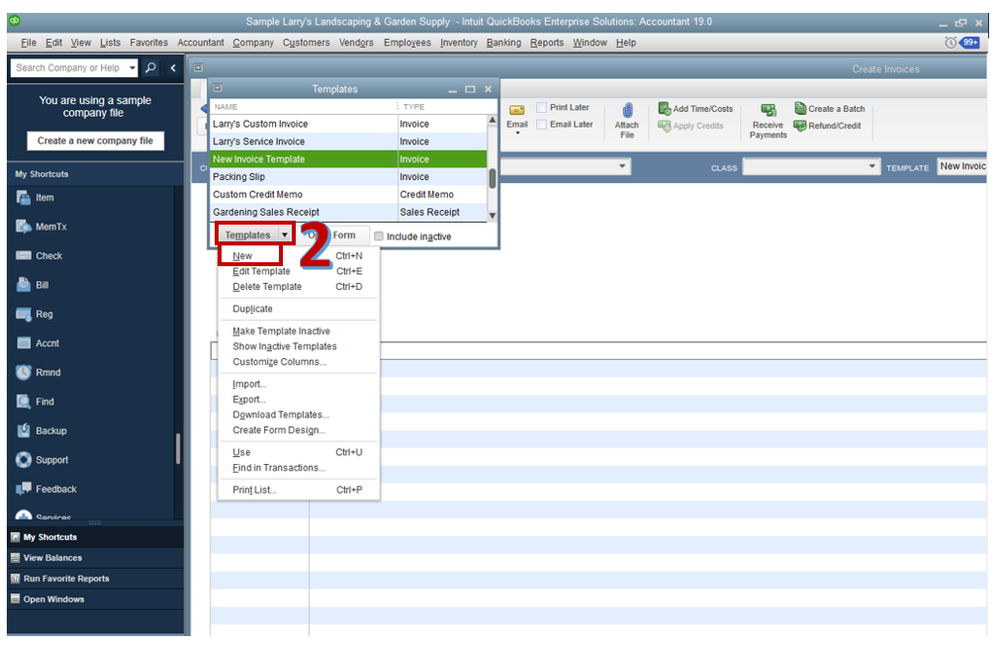Click the Refund/Credit icon

pyautogui.click(x=801, y=125)
